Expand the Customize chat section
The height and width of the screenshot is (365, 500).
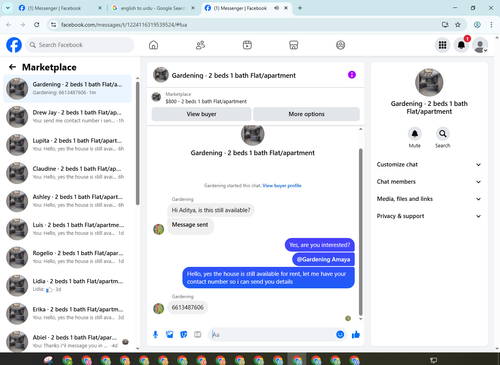click(429, 164)
